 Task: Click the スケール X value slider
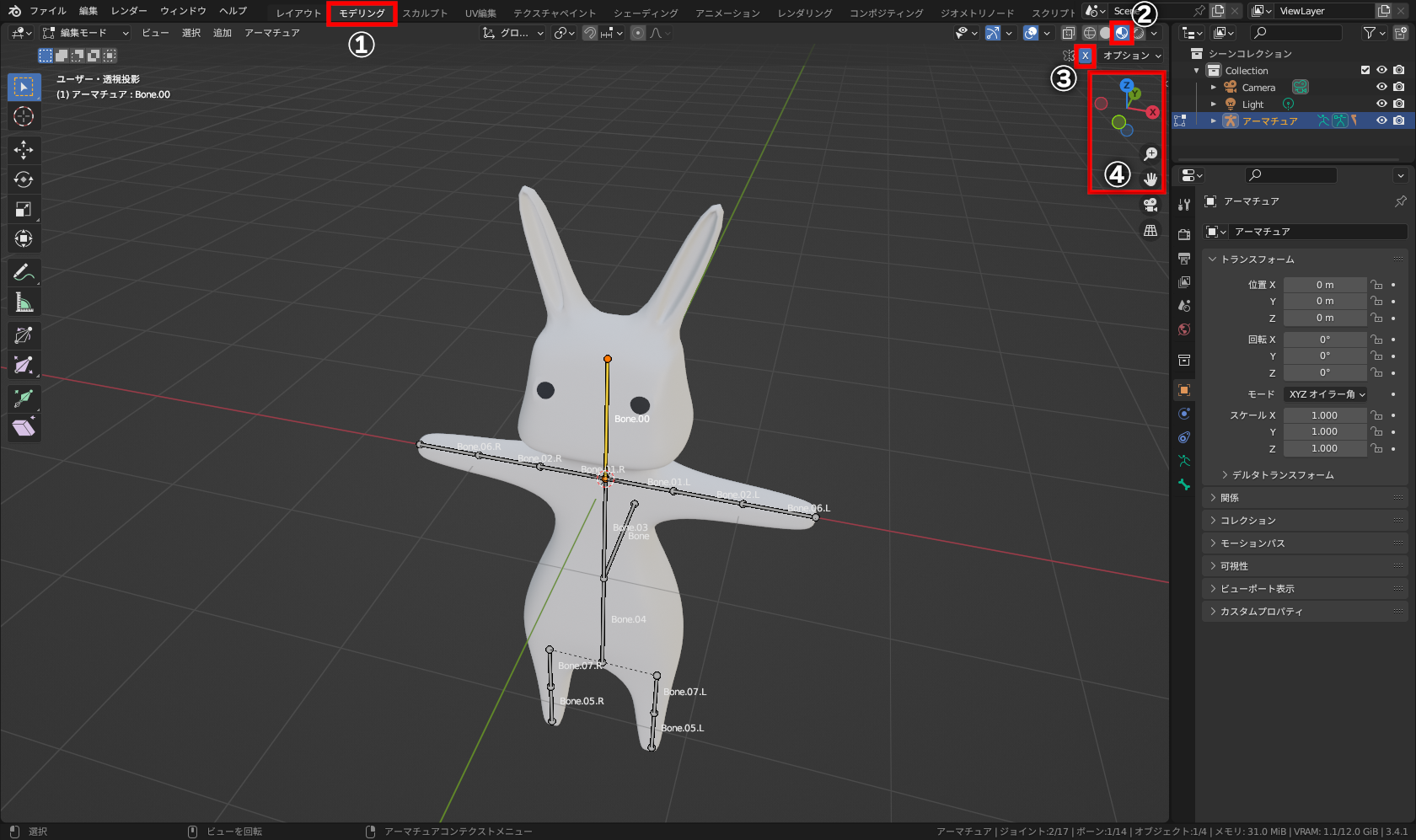coord(1325,415)
